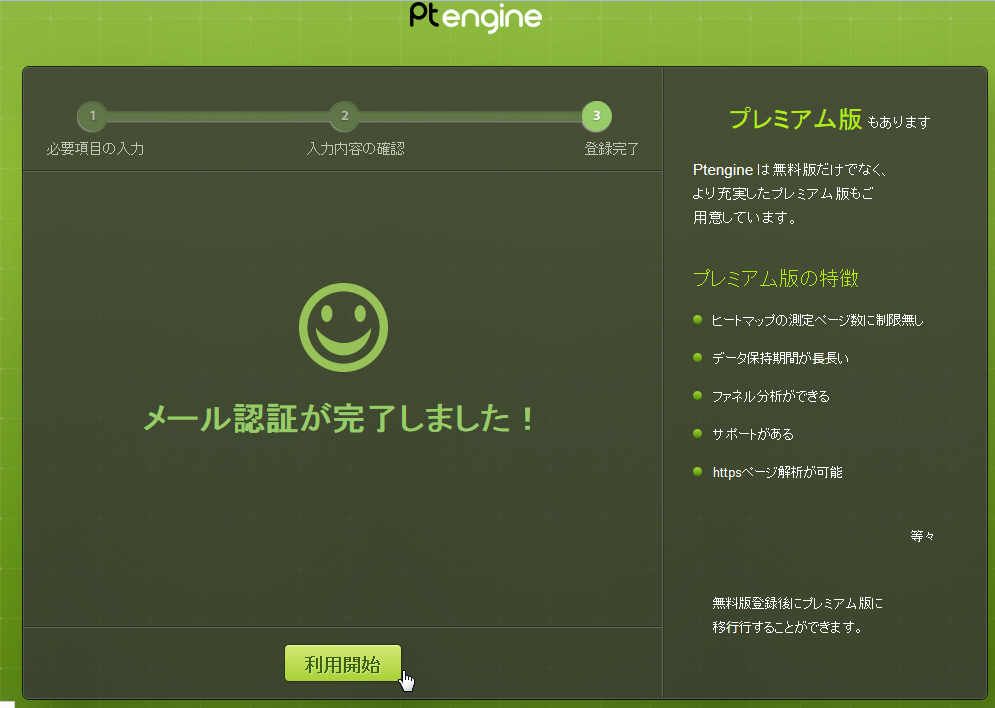Click ヒートマップの測定ページ数に制限無し feature text
The image size is (995, 708).
(817, 320)
